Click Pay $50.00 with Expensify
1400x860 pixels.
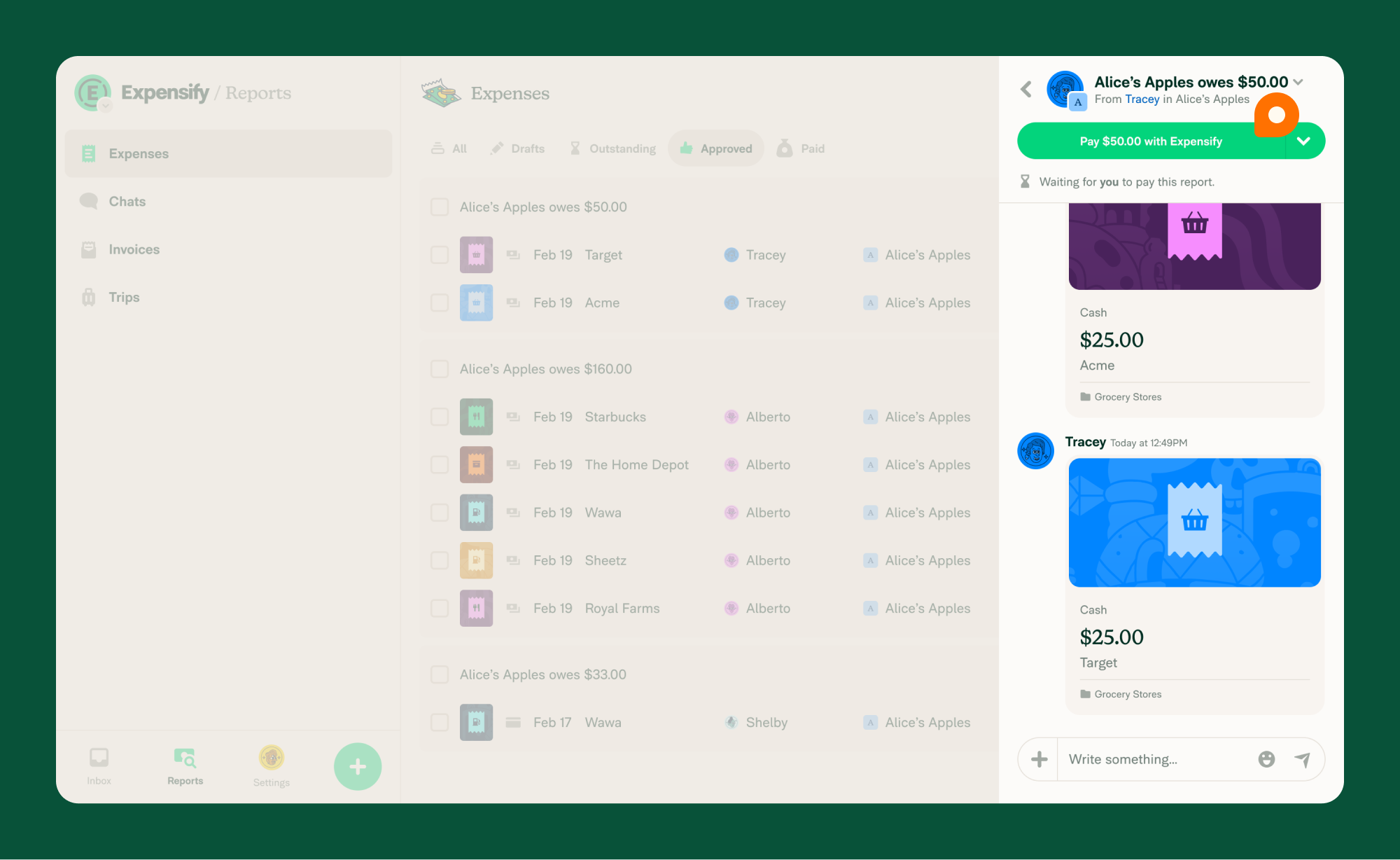(x=1151, y=141)
